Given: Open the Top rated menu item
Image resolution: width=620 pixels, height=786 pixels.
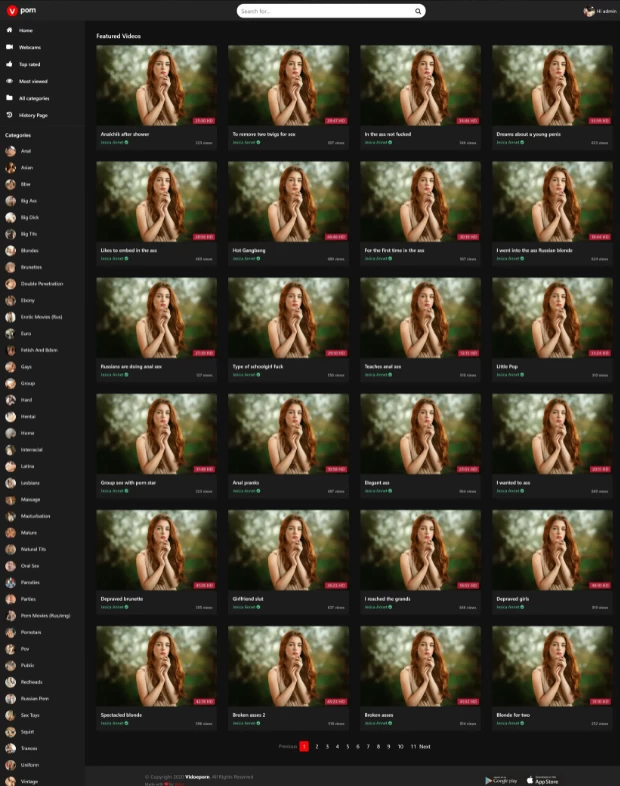Looking at the screenshot, I should click(x=29, y=64).
